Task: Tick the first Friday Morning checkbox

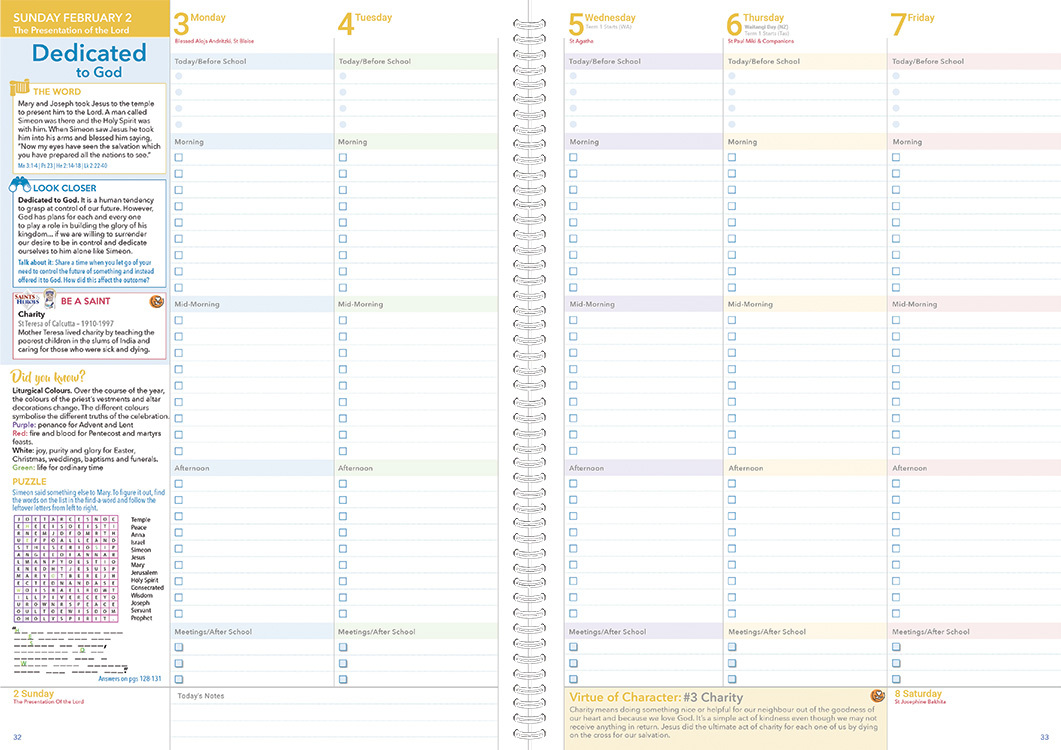Action: coord(896,157)
